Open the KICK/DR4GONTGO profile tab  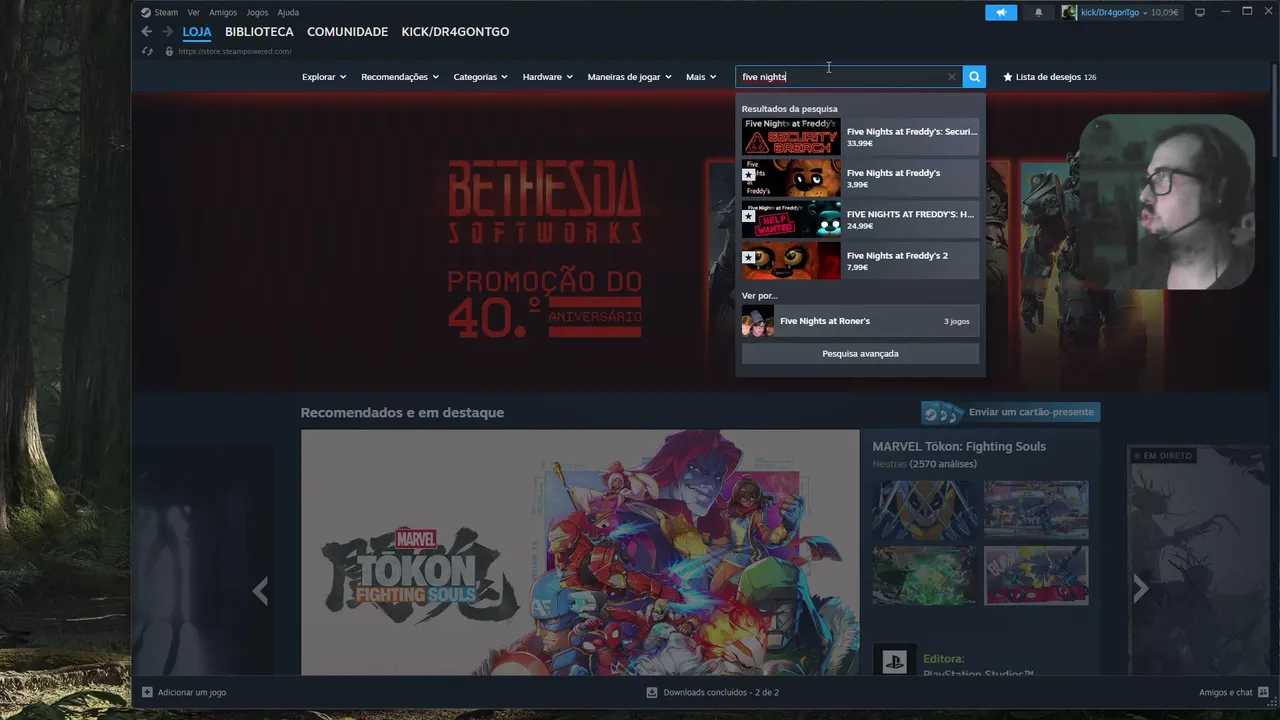point(455,32)
